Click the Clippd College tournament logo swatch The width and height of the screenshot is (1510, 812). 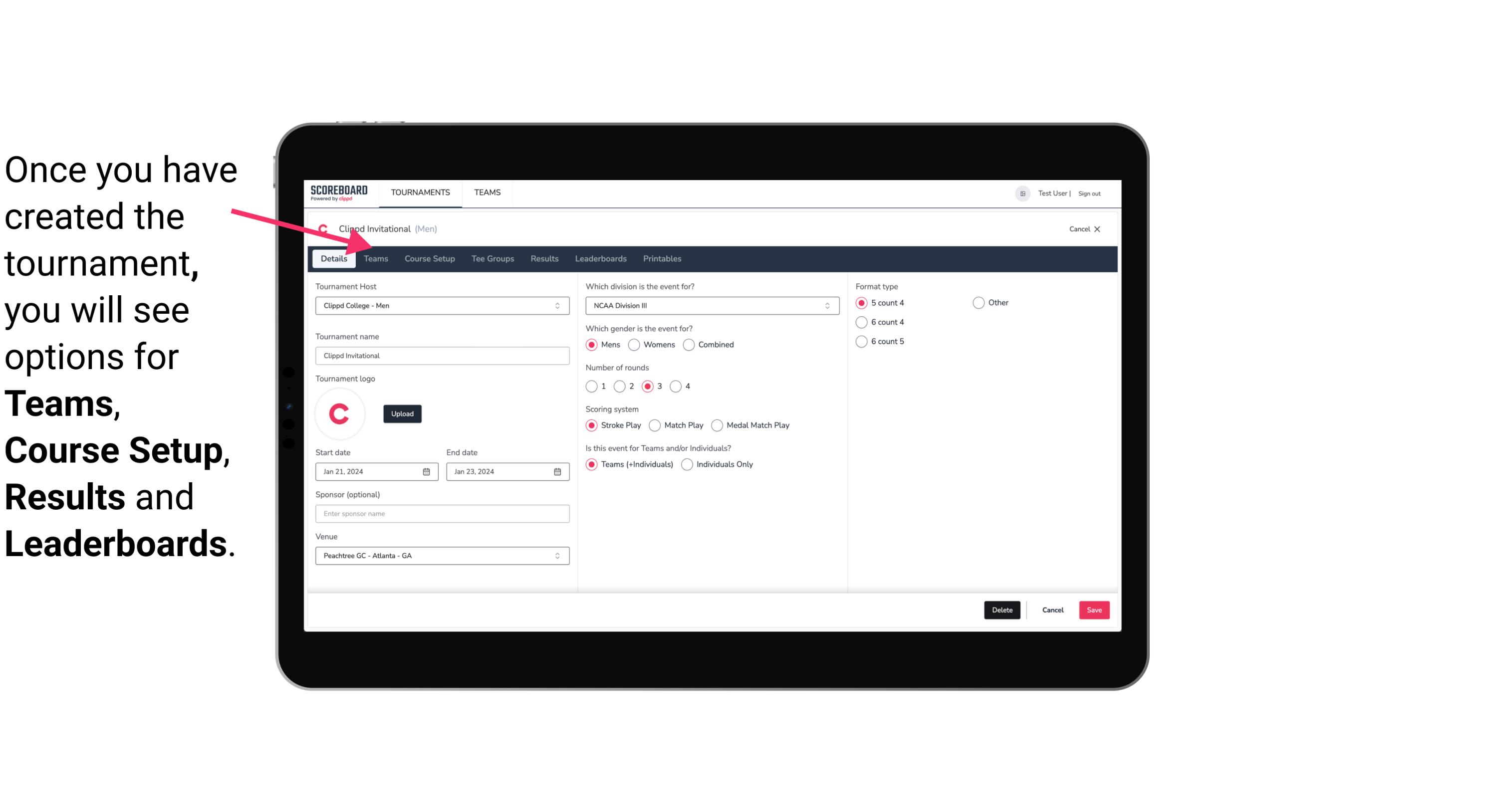click(341, 412)
